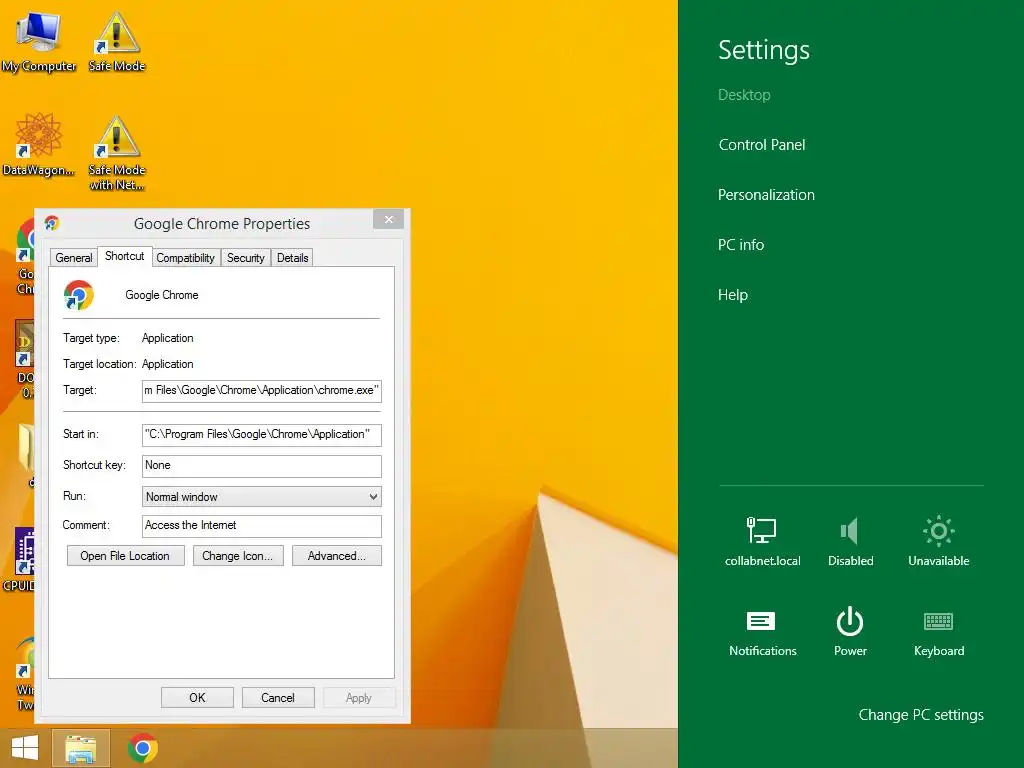Image resolution: width=1024 pixels, height=768 pixels.
Task: Click the 'Google Chrome' name text in dialog
Action: tap(162, 295)
